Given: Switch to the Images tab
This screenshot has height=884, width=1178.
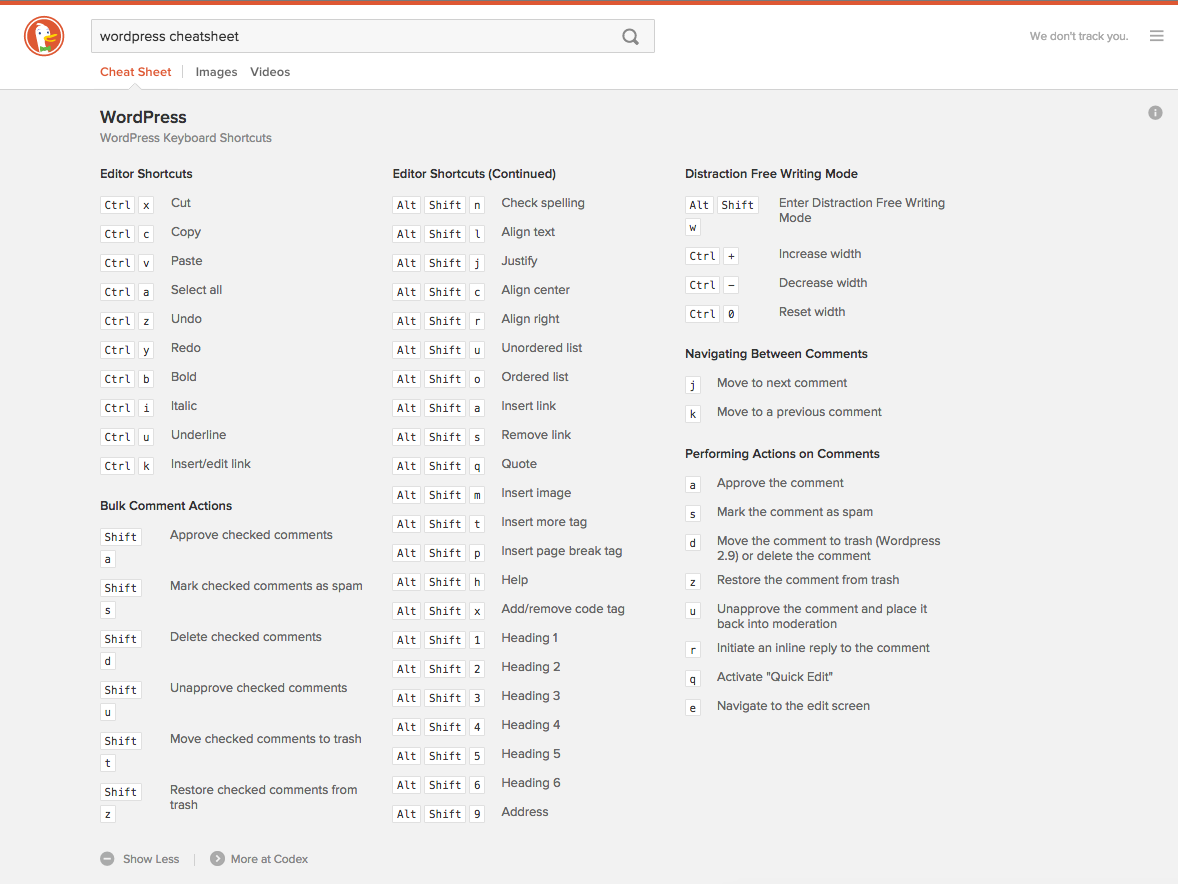Looking at the screenshot, I should (216, 72).
